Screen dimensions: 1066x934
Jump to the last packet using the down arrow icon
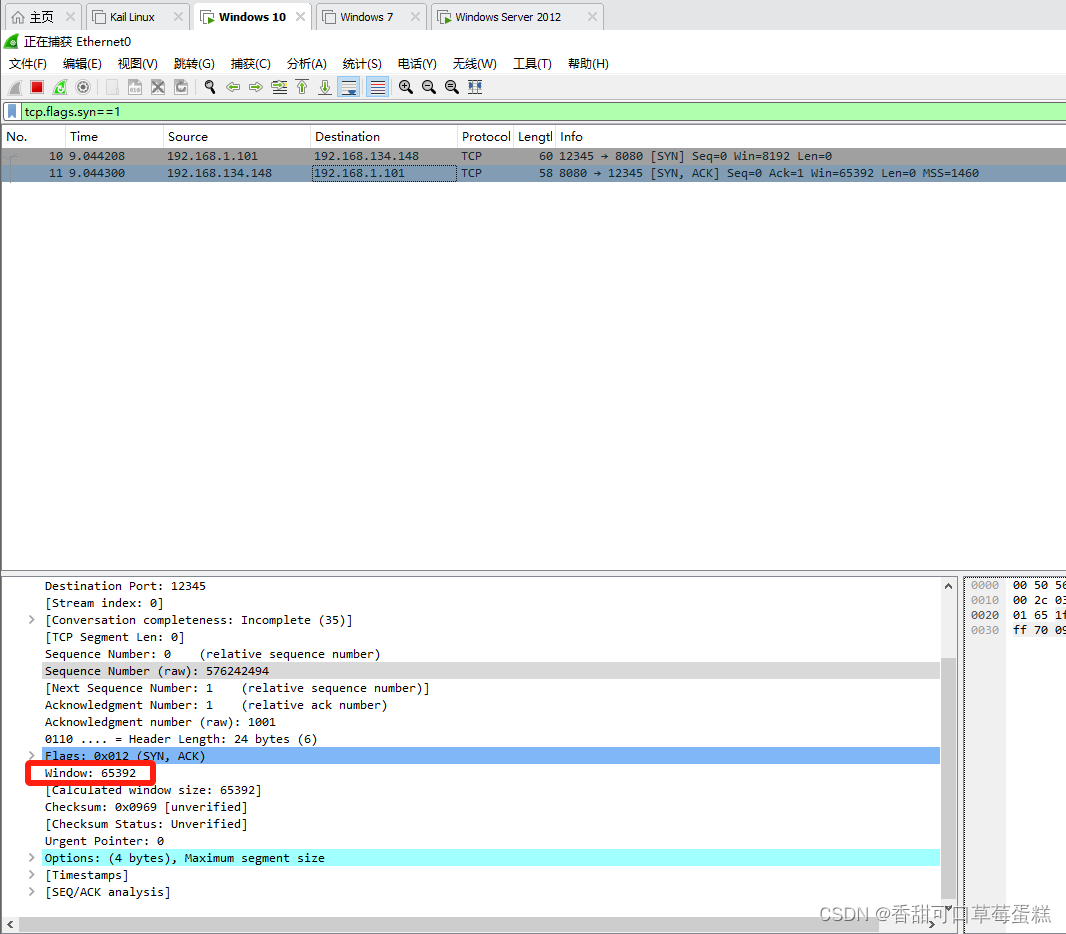pos(324,87)
